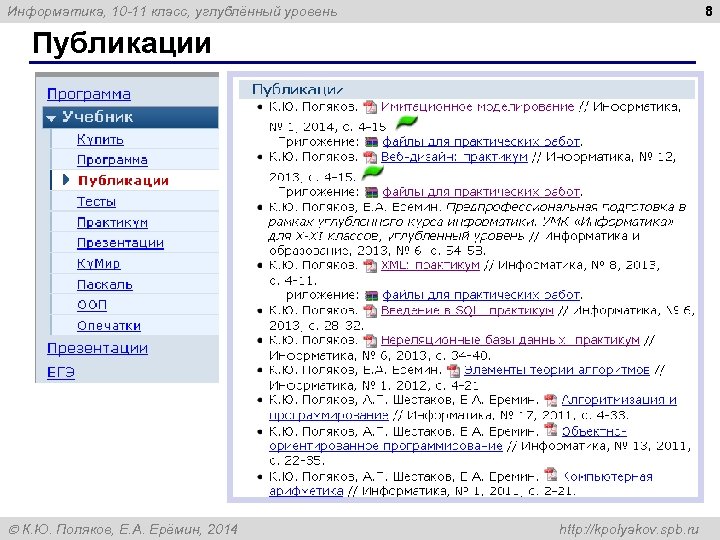
Task: Click archive icon under Имитационное моделирование entry
Action: point(371,142)
